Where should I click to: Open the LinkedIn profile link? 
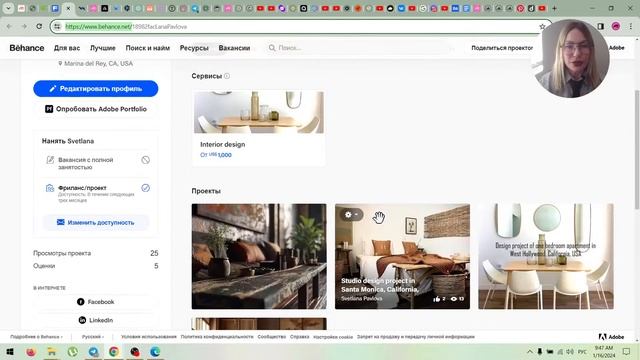(x=96, y=320)
